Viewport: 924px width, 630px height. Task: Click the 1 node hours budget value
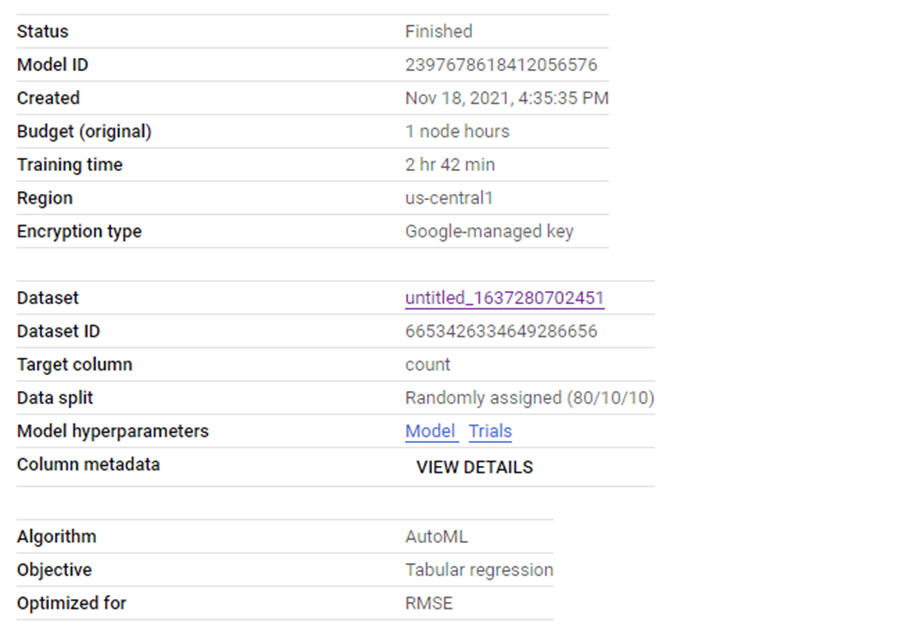tap(457, 131)
